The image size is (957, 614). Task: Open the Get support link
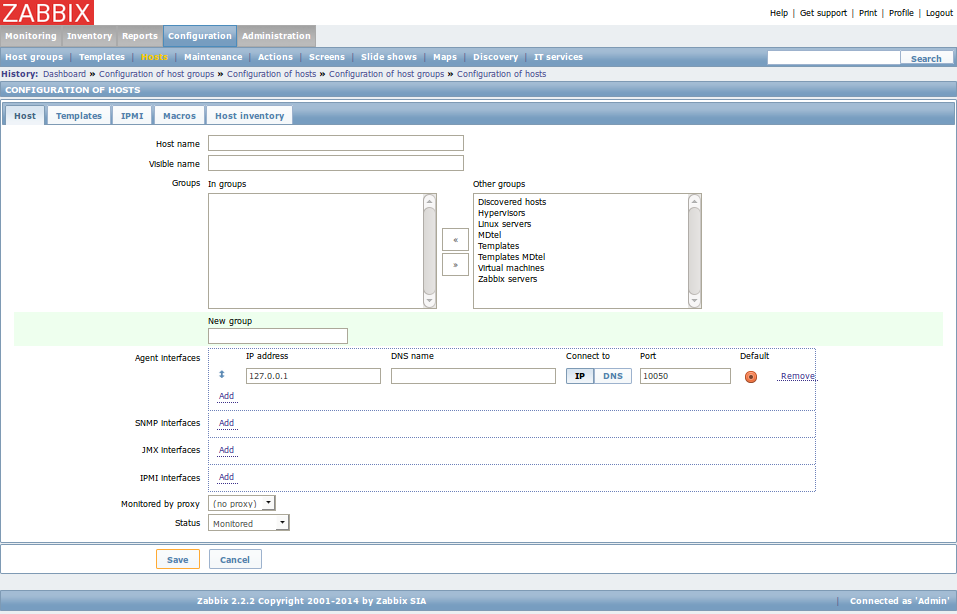coord(823,13)
